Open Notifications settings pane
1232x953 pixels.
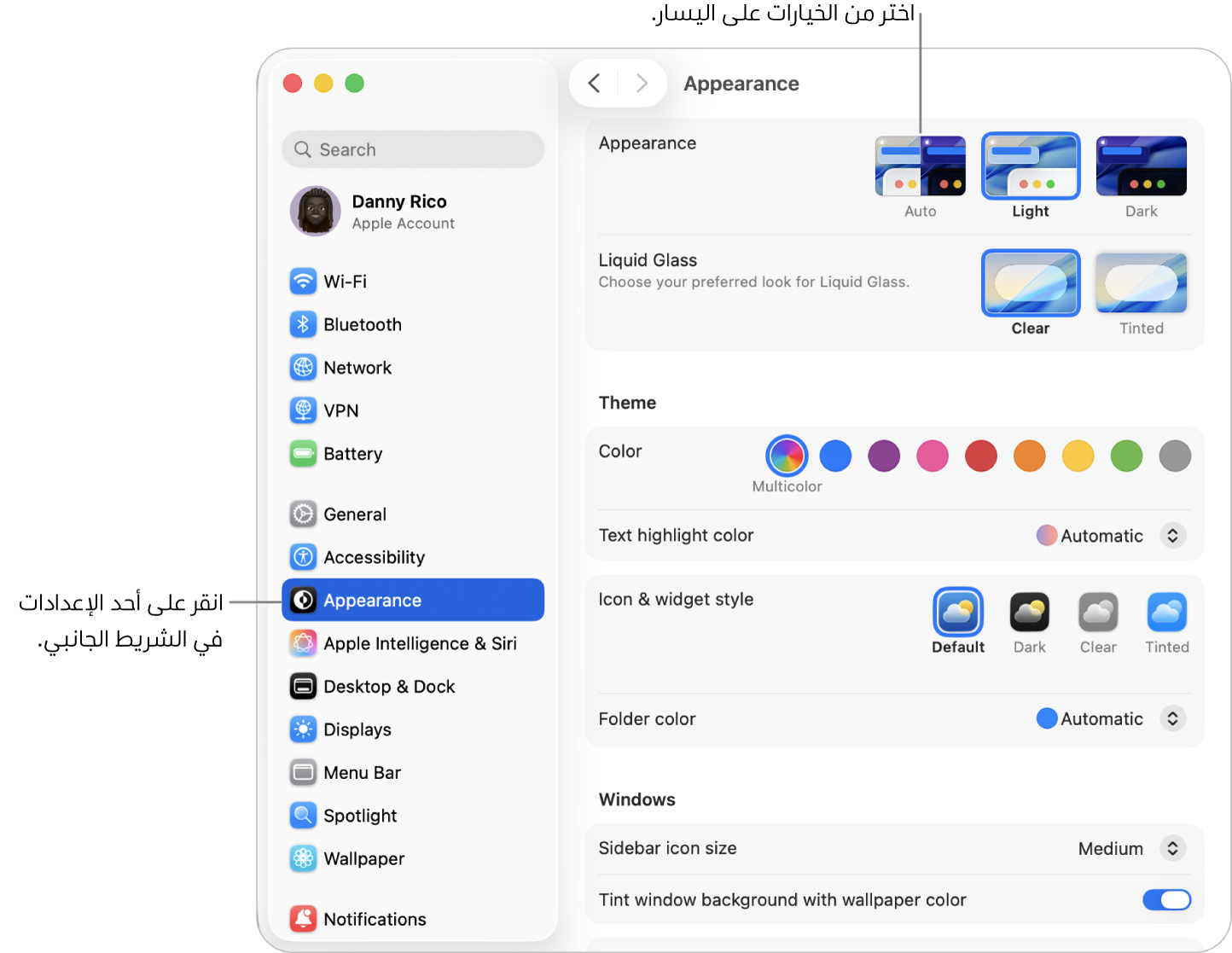[x=413, y=919]
